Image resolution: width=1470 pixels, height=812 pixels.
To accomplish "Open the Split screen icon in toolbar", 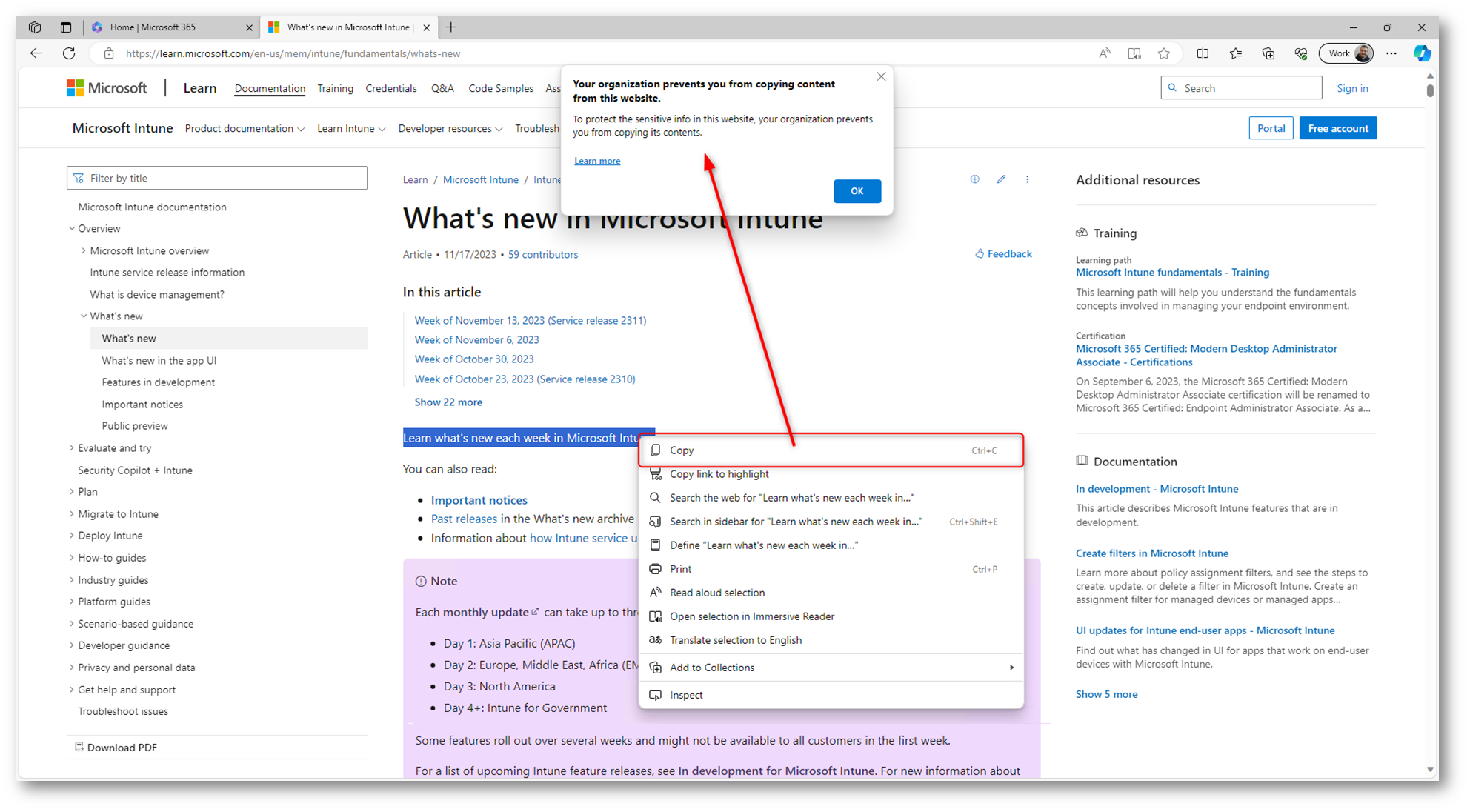I will (1203, 53).
